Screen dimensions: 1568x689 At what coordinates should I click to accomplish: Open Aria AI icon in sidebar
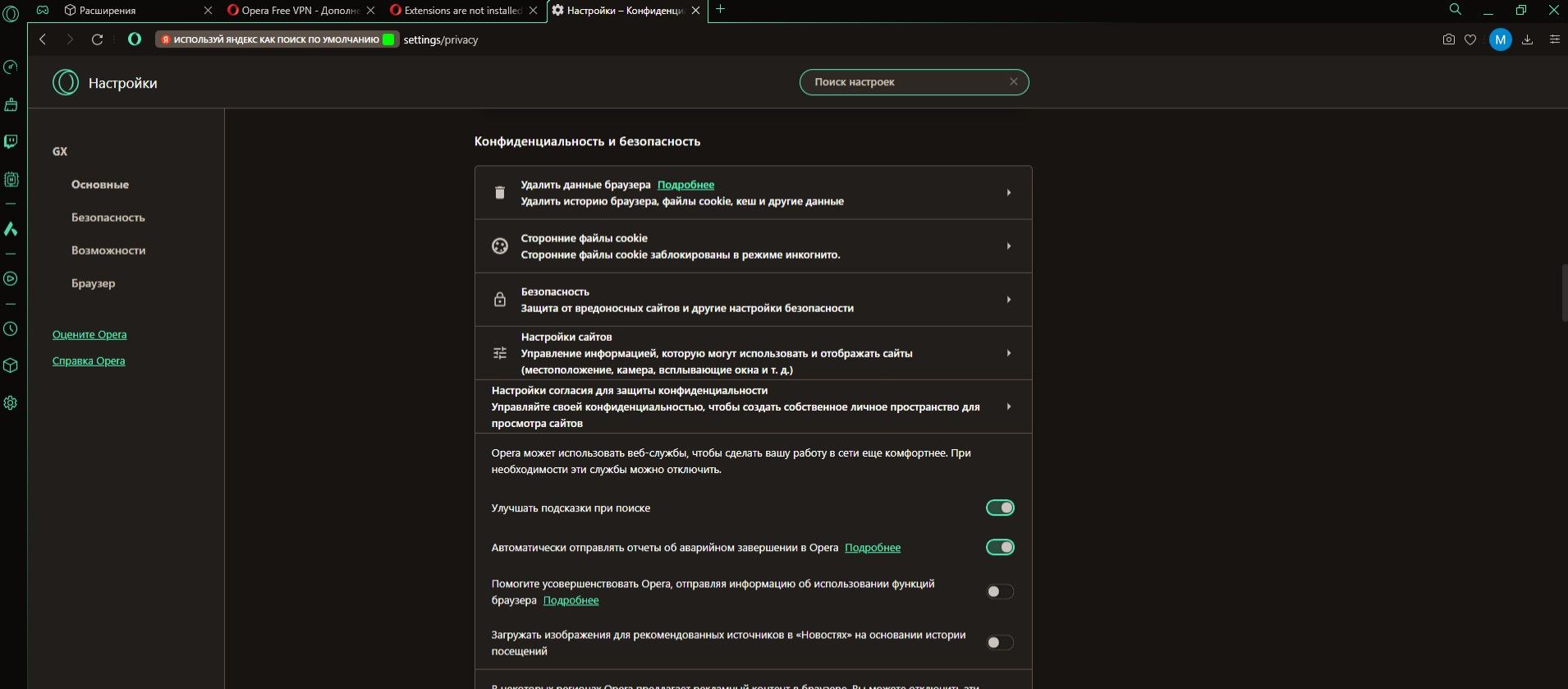pyautogui.click(x=11, y=229)
